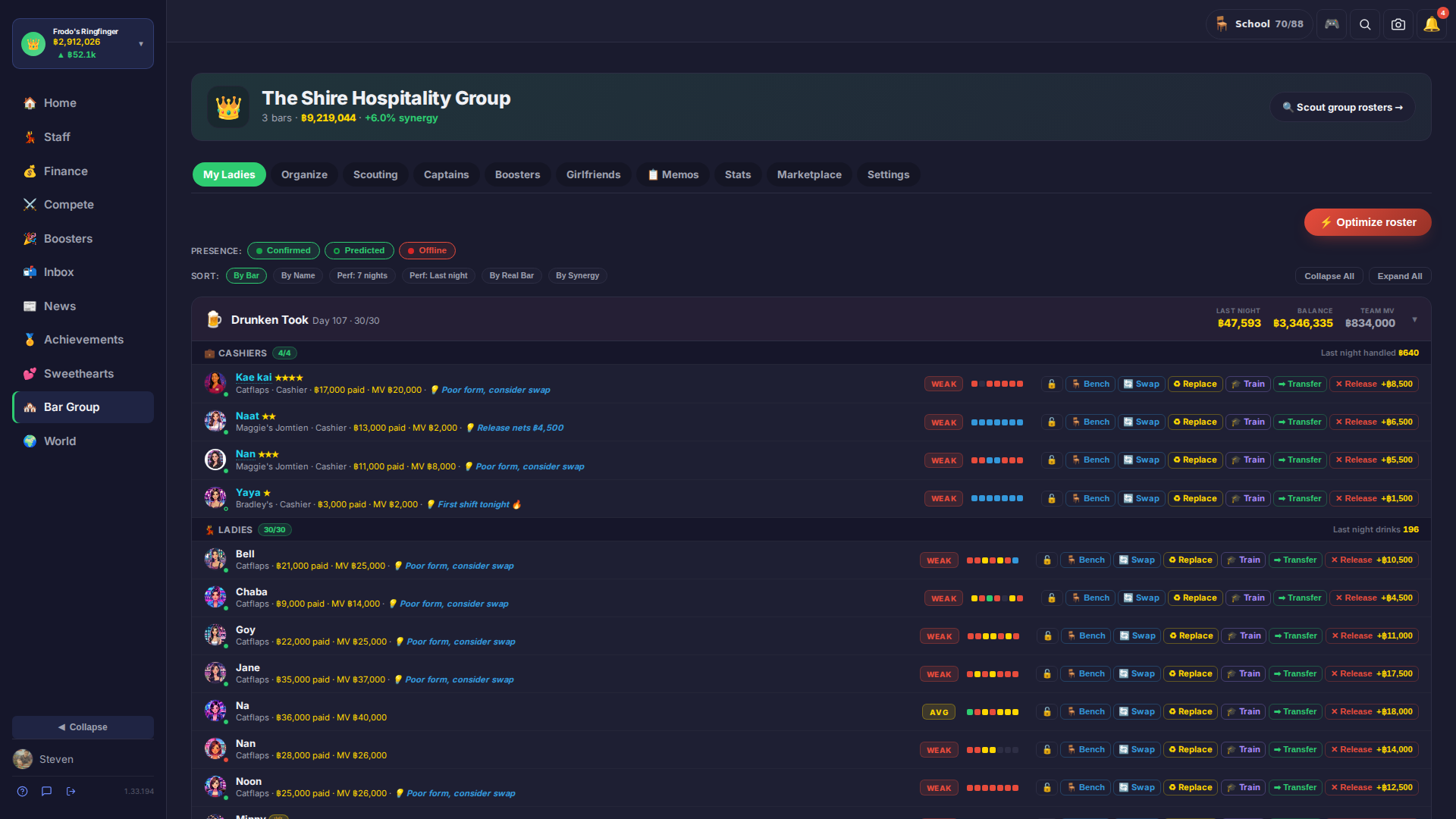Screen dimensions: 1456x819
Task: Open the search magnifier icon
Action: click(1365, 24)
